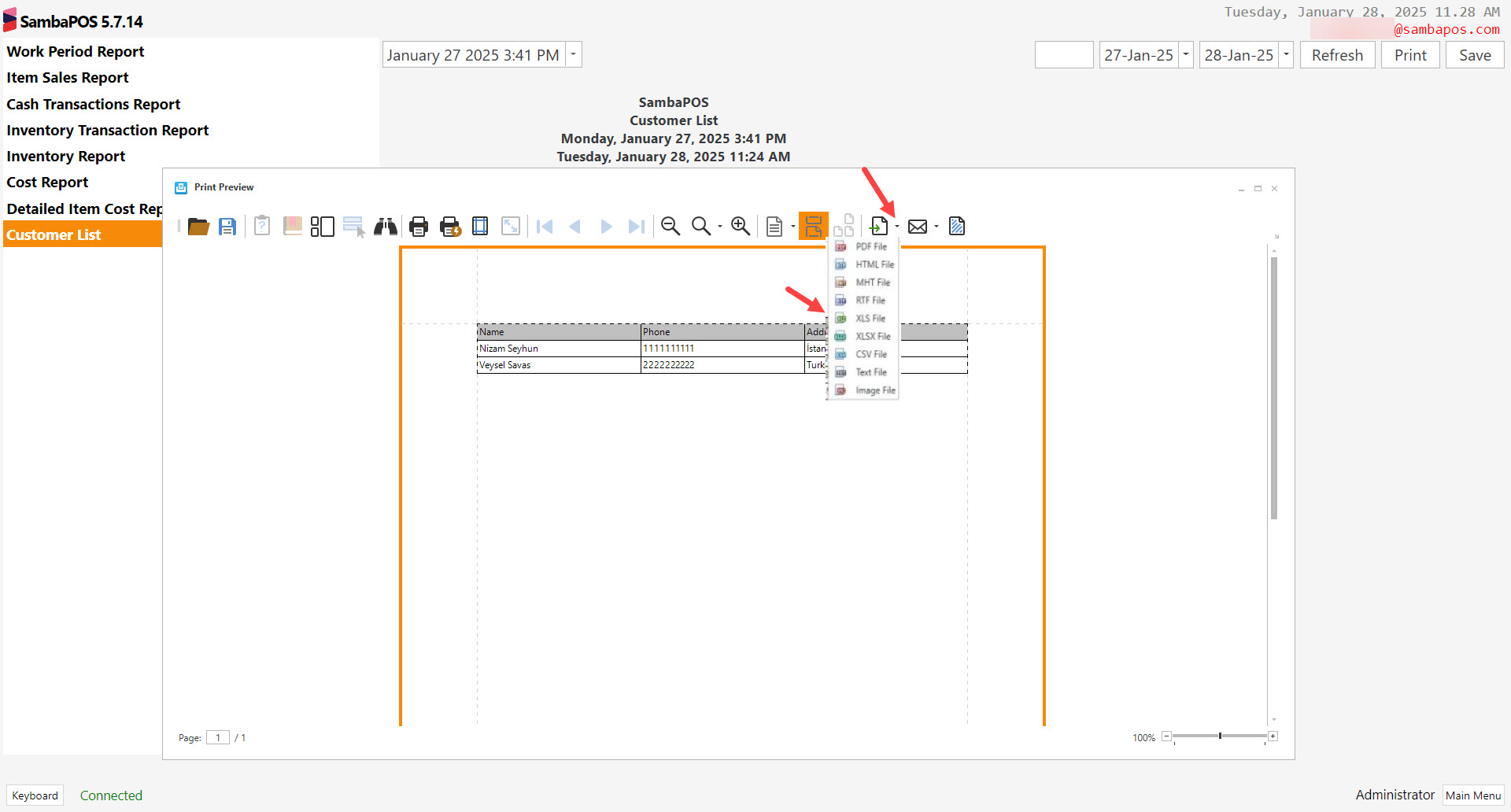
Task: Go to the first page
Action: coord(544,226)
